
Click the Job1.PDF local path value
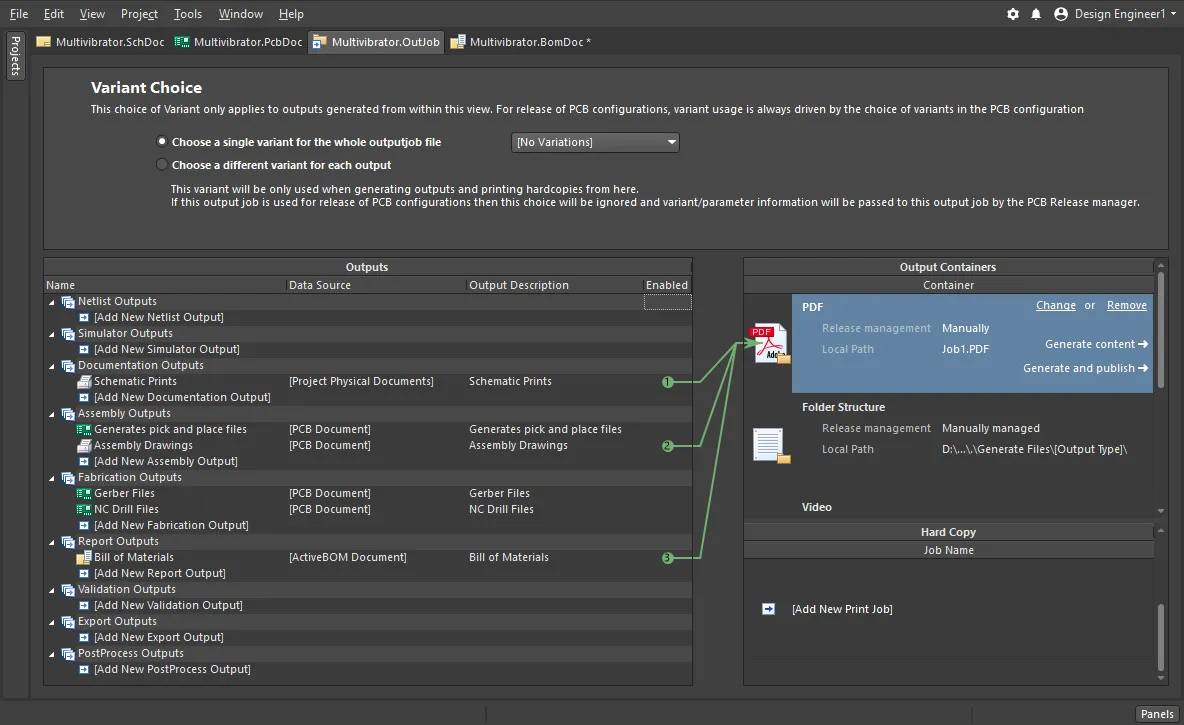click(965, 349)
